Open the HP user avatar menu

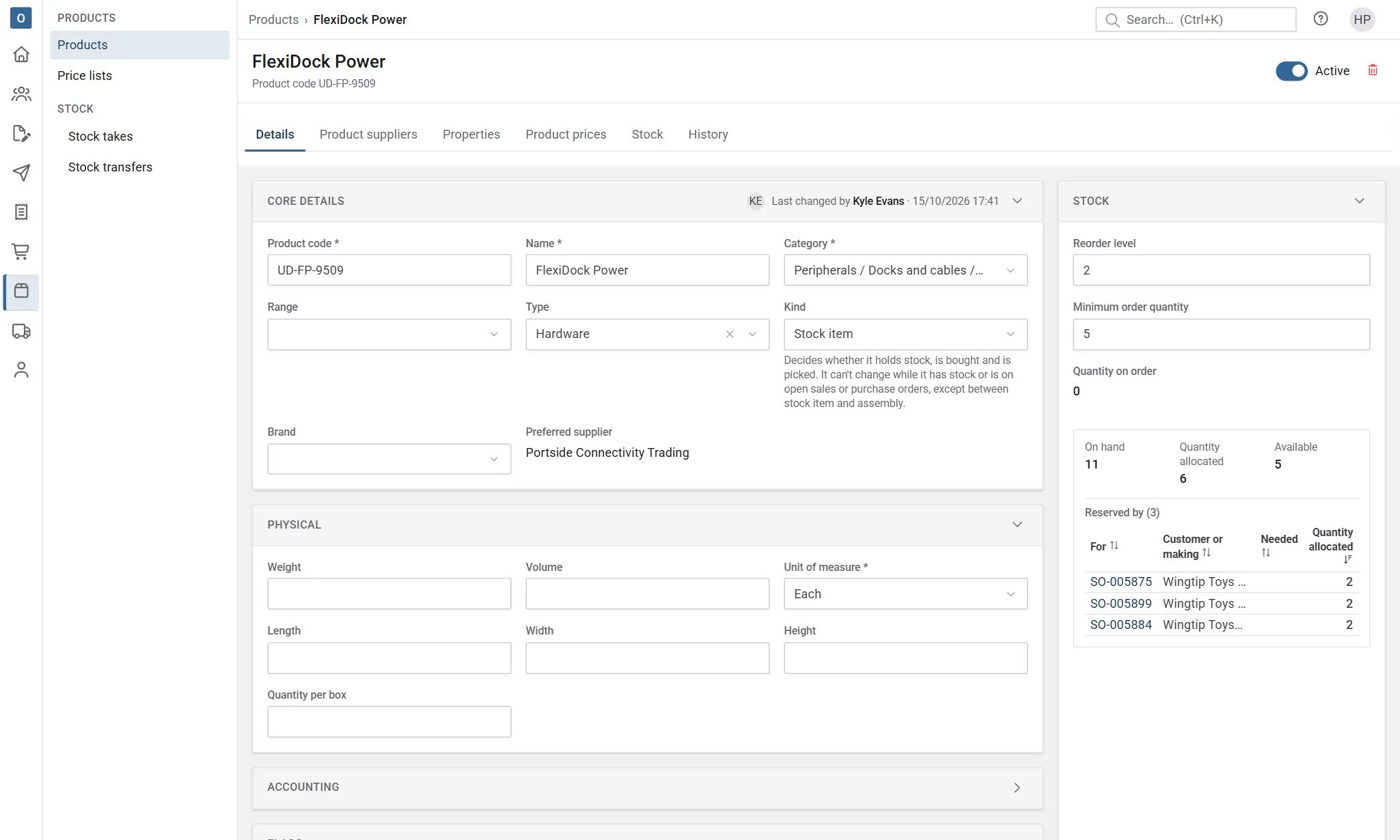[x=1362, y=19]
